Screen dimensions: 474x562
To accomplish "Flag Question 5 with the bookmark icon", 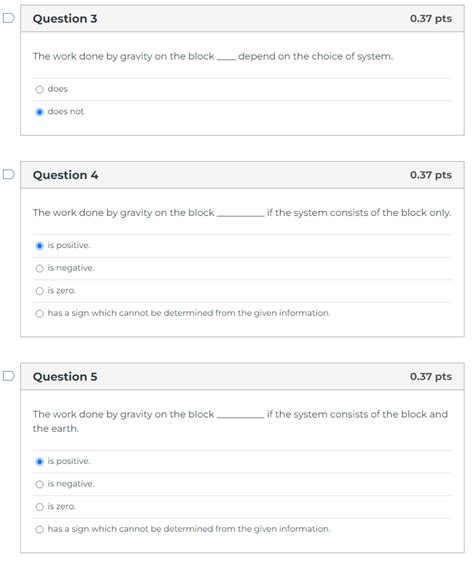I will pyautogui.click(x=9, y=376).
